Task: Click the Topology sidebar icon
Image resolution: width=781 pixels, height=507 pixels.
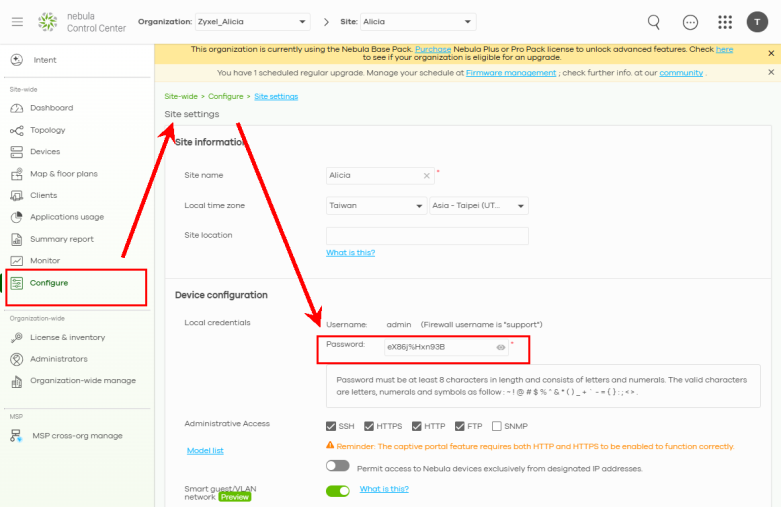Action: 16,130
